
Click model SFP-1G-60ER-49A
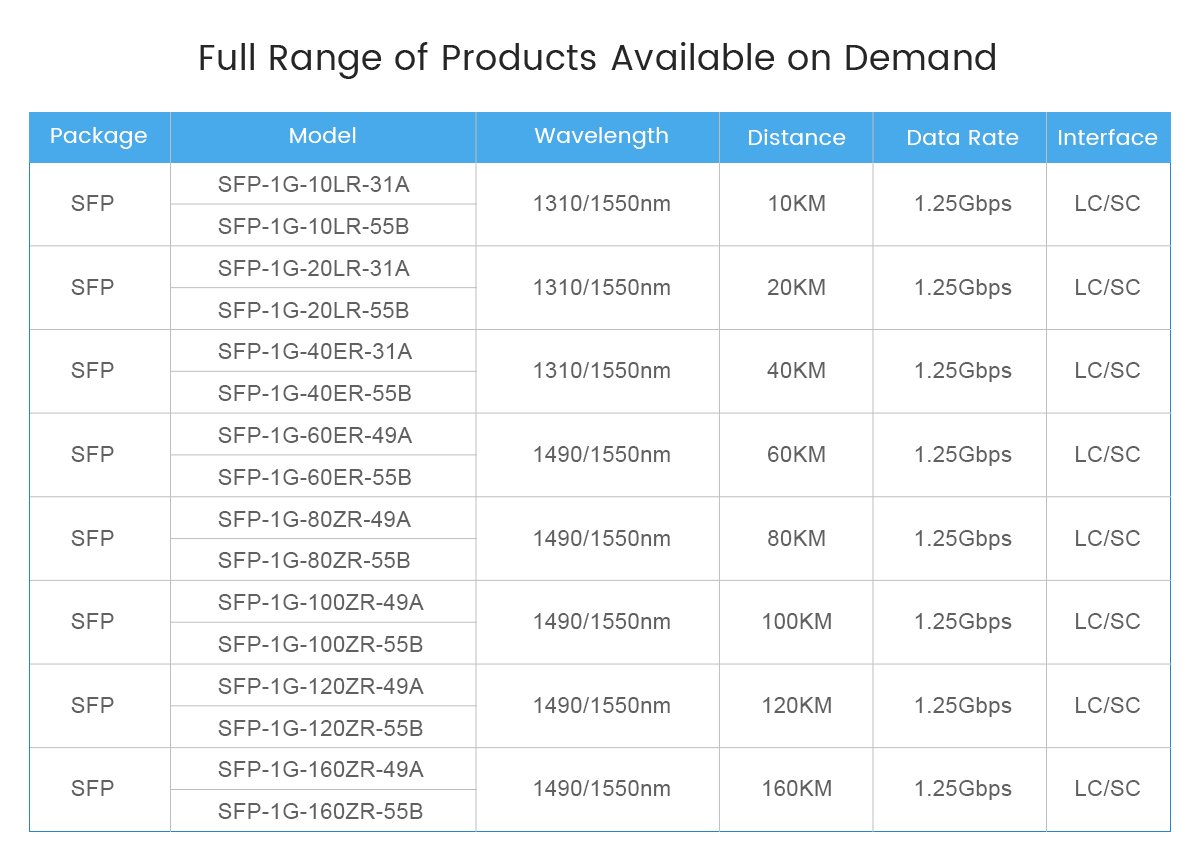click(315, 436)
